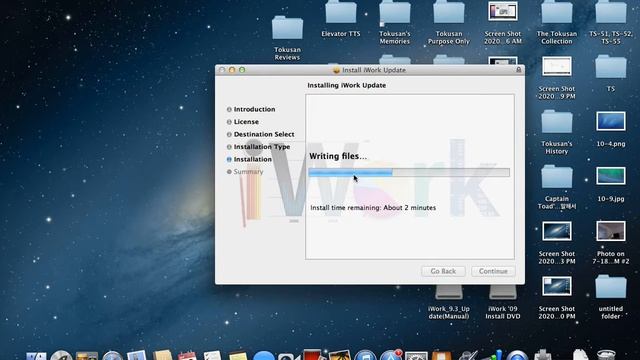Click the lock icon in installer title bar
Viewport: 640px width, 360px height.
coord(518,70)
